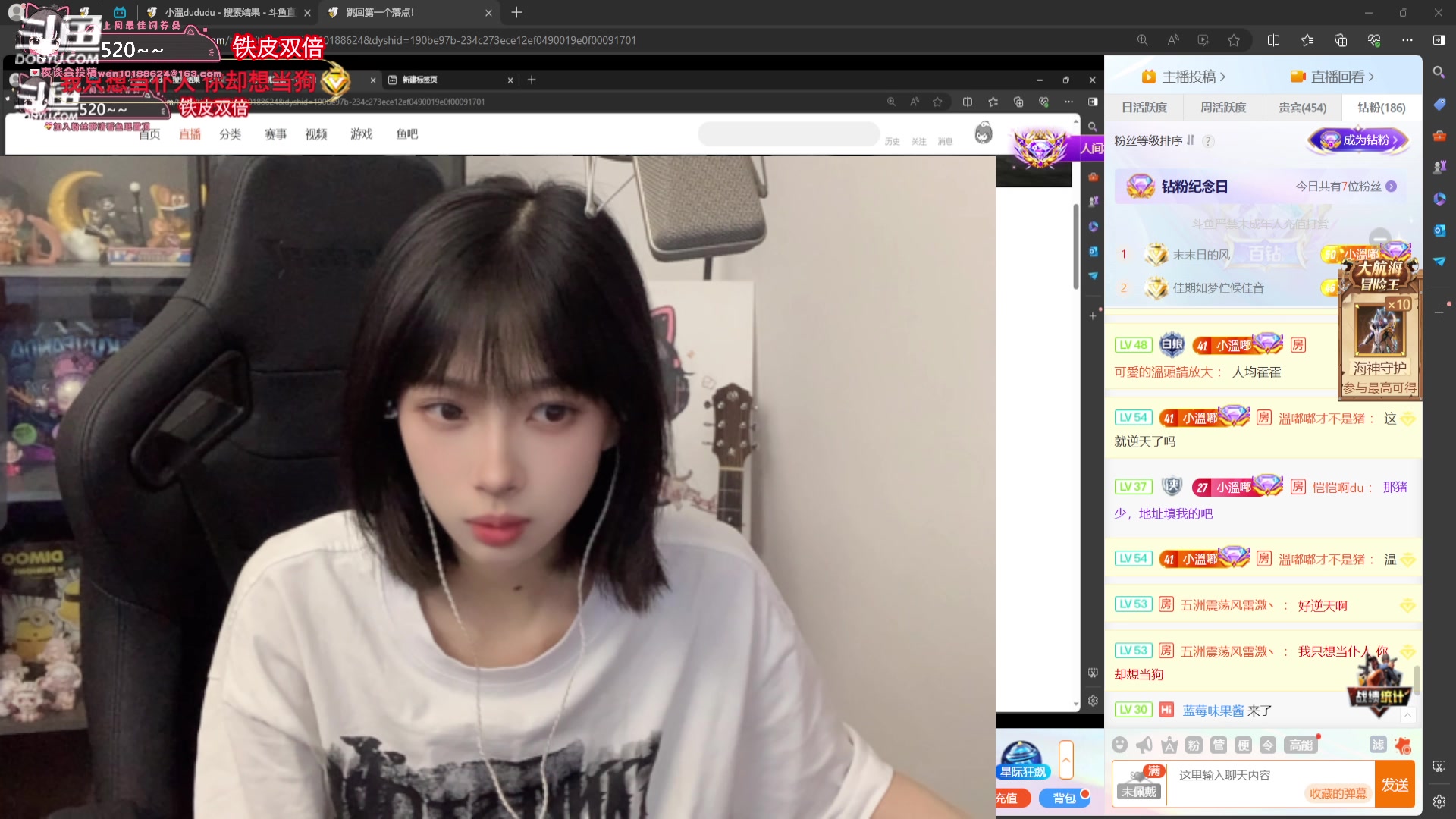
Task: Toggle the 滤 chat filter
Action: [x=1378, y=745]
